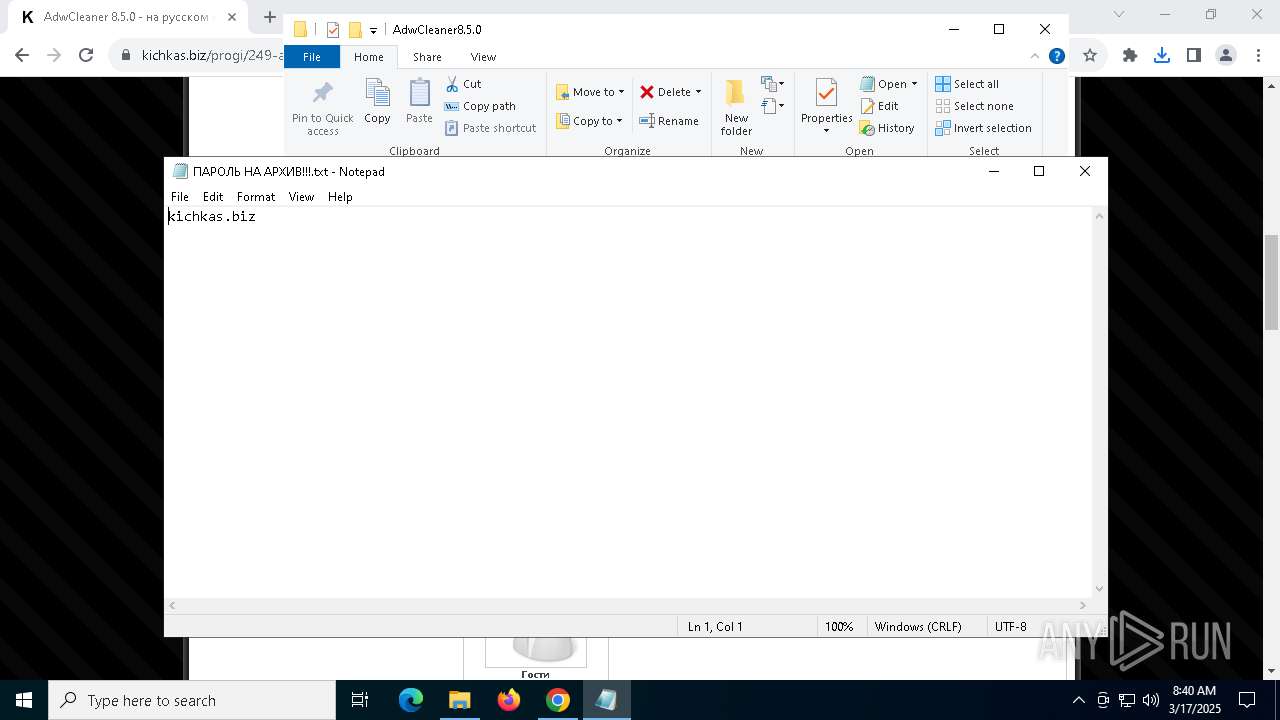Image resolution: width=1280 pixels, height=720 pixels.
Task: Collapse the Explorer ribbon with the chevron
Action: [x=1035, y=56]
